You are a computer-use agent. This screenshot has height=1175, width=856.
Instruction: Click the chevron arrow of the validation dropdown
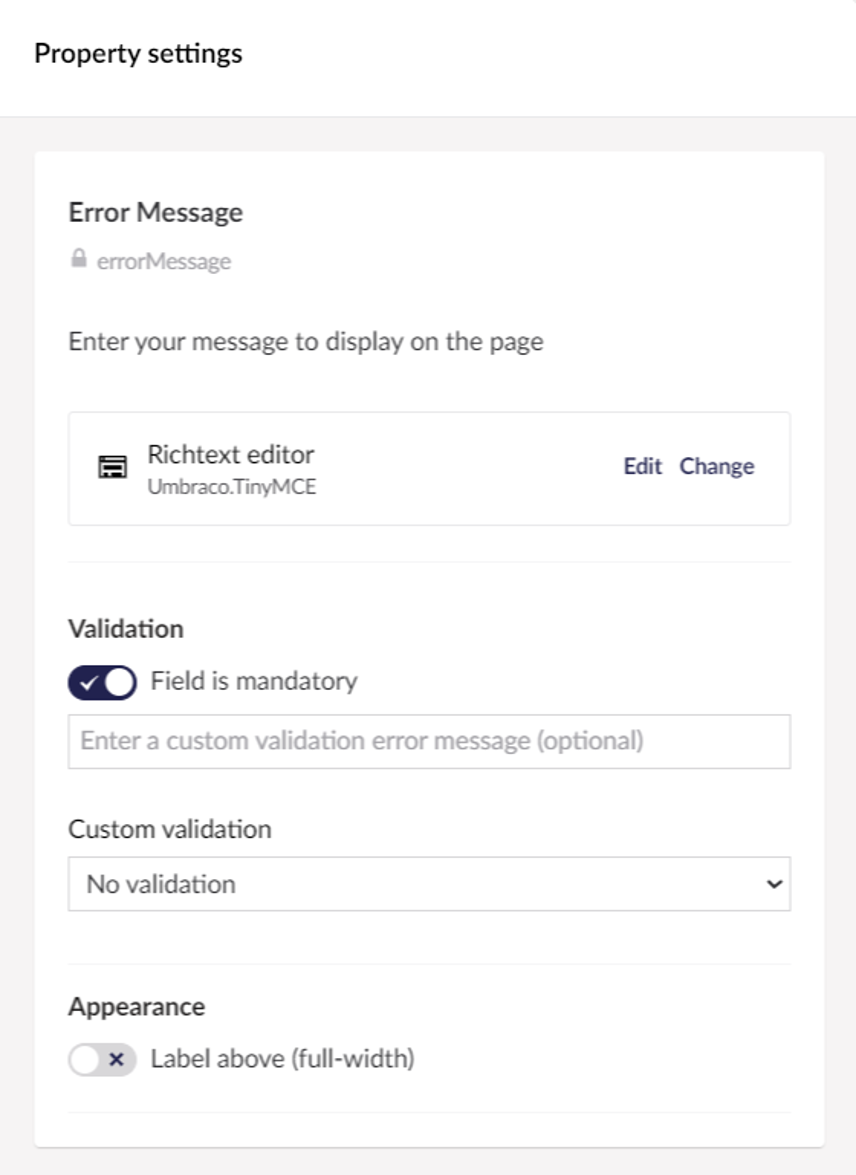771,884
